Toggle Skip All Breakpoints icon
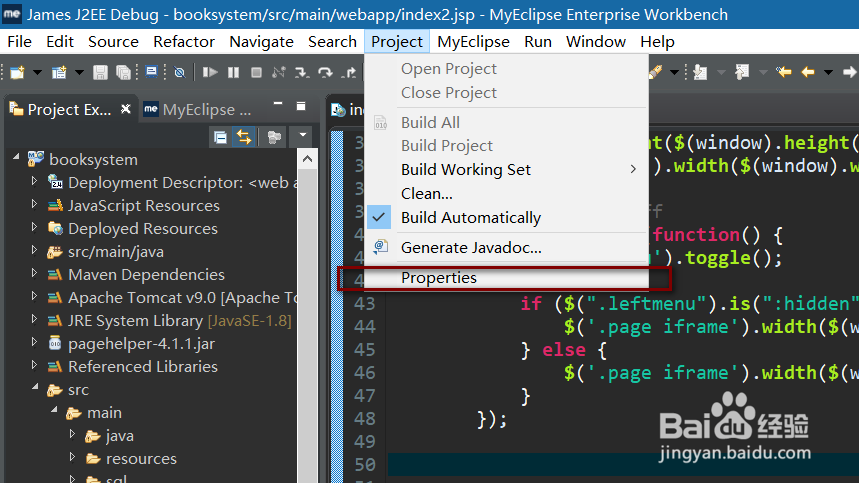This screenshot has height=483, width=859. (x=179, y=72)
